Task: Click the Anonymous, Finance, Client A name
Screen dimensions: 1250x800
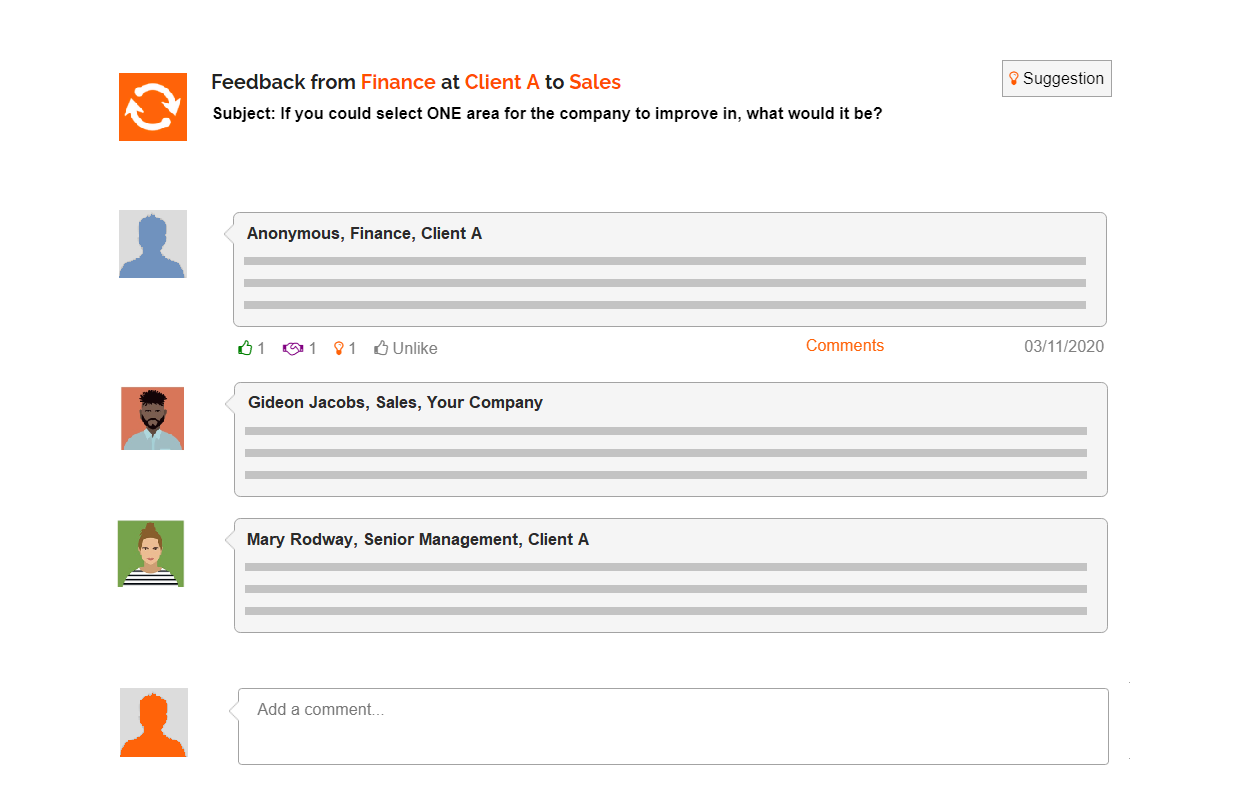Action: pyautogui.click(x=364, y=233)
